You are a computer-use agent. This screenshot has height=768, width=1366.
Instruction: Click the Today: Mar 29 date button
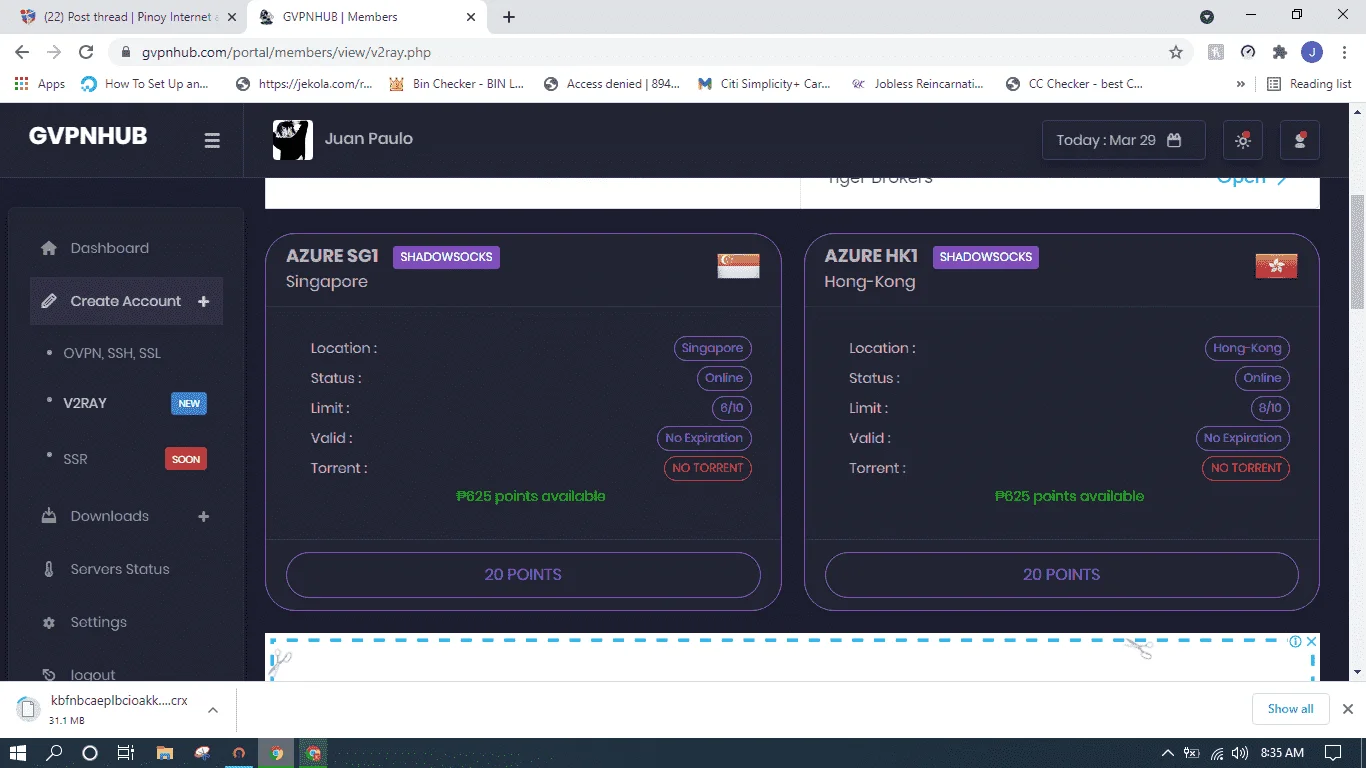click(x=1123, y=140)
